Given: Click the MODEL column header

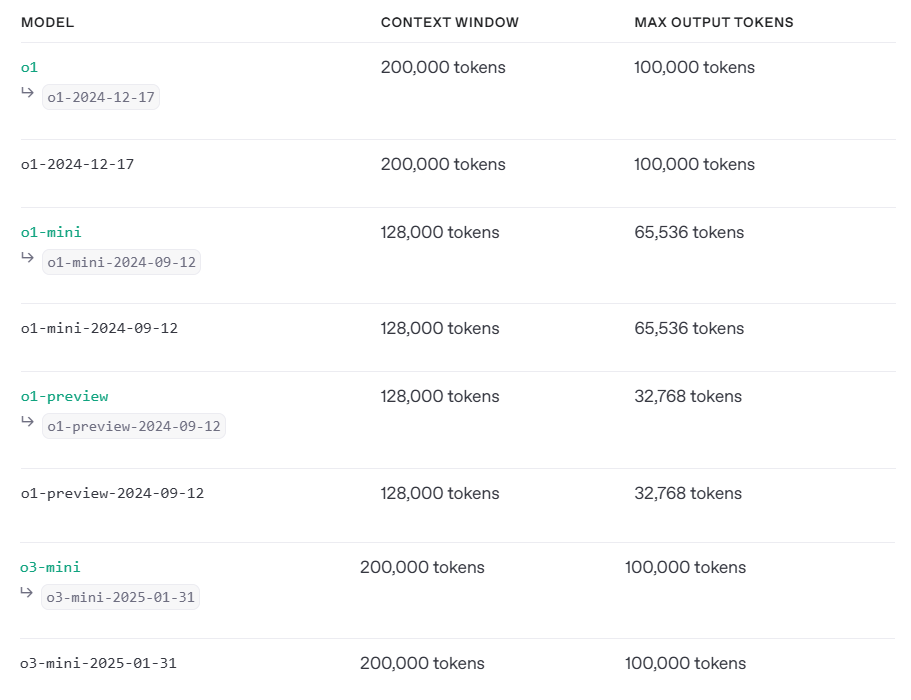Looking at the screenshot, I should [x=48, y=23].
